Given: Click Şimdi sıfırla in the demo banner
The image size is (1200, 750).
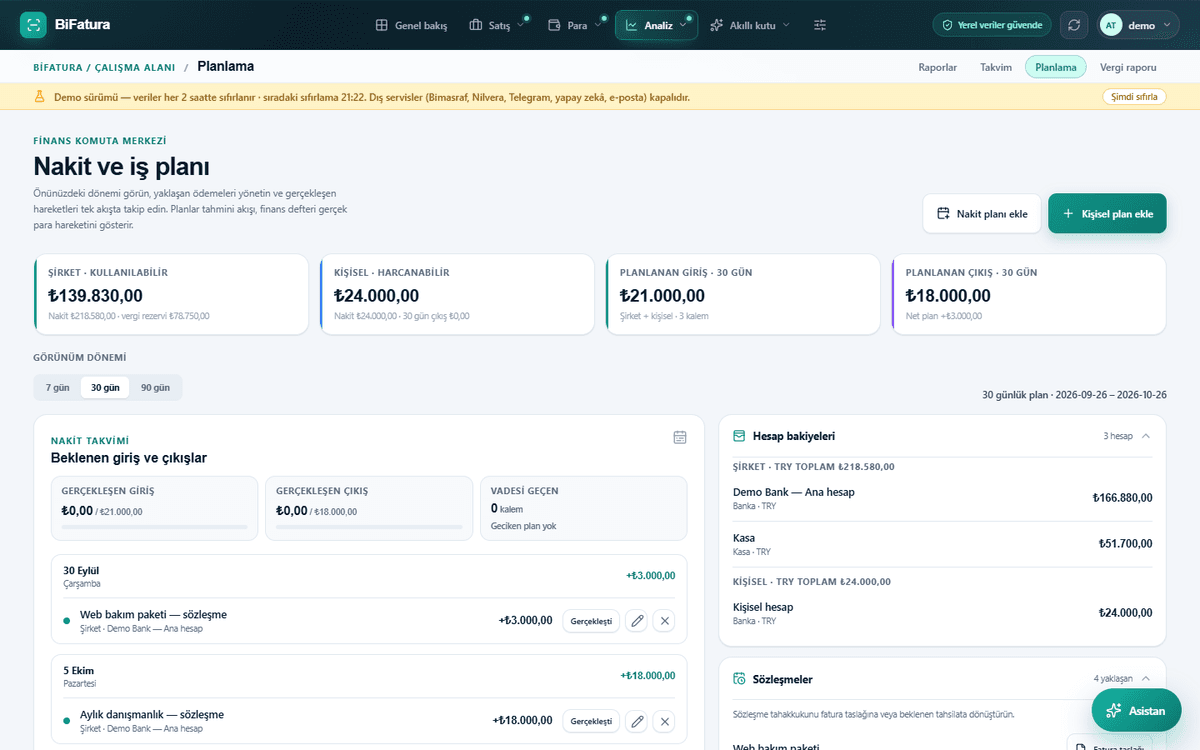Looking at the screenshot, I should coord(1134,97).
